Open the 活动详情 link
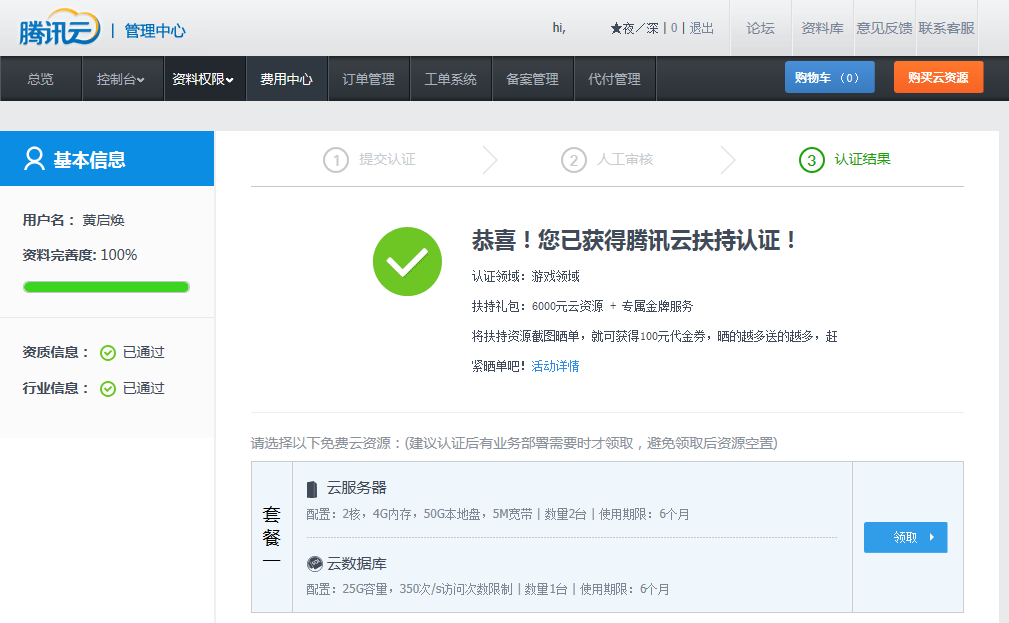The height and width of the screenshot is (623, 1009). pyautogui.click(x=555, y=366)
